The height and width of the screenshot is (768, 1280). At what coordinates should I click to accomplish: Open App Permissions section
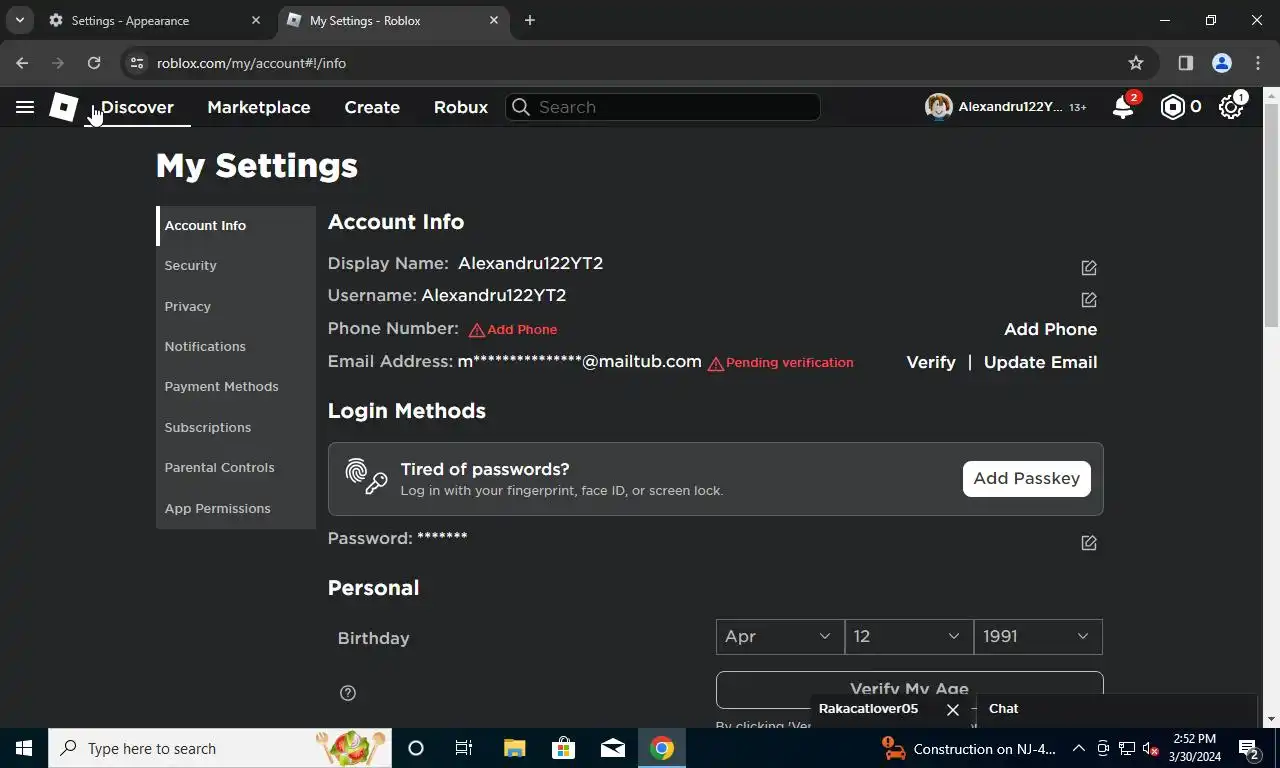pos(236,508)
